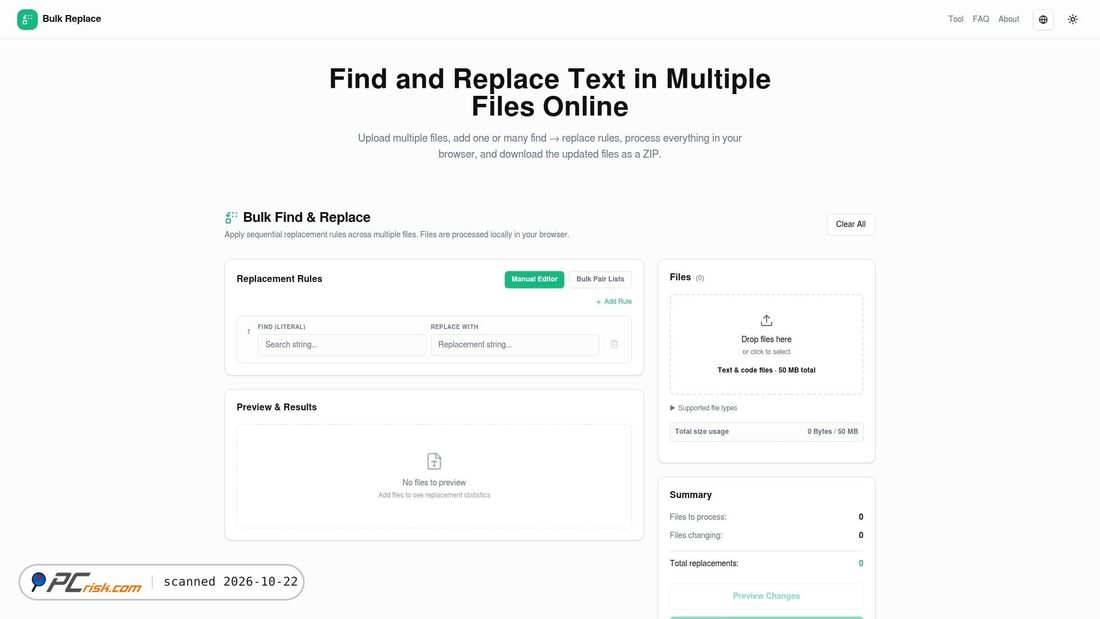Focus the Search string input field

click(342, 345)
